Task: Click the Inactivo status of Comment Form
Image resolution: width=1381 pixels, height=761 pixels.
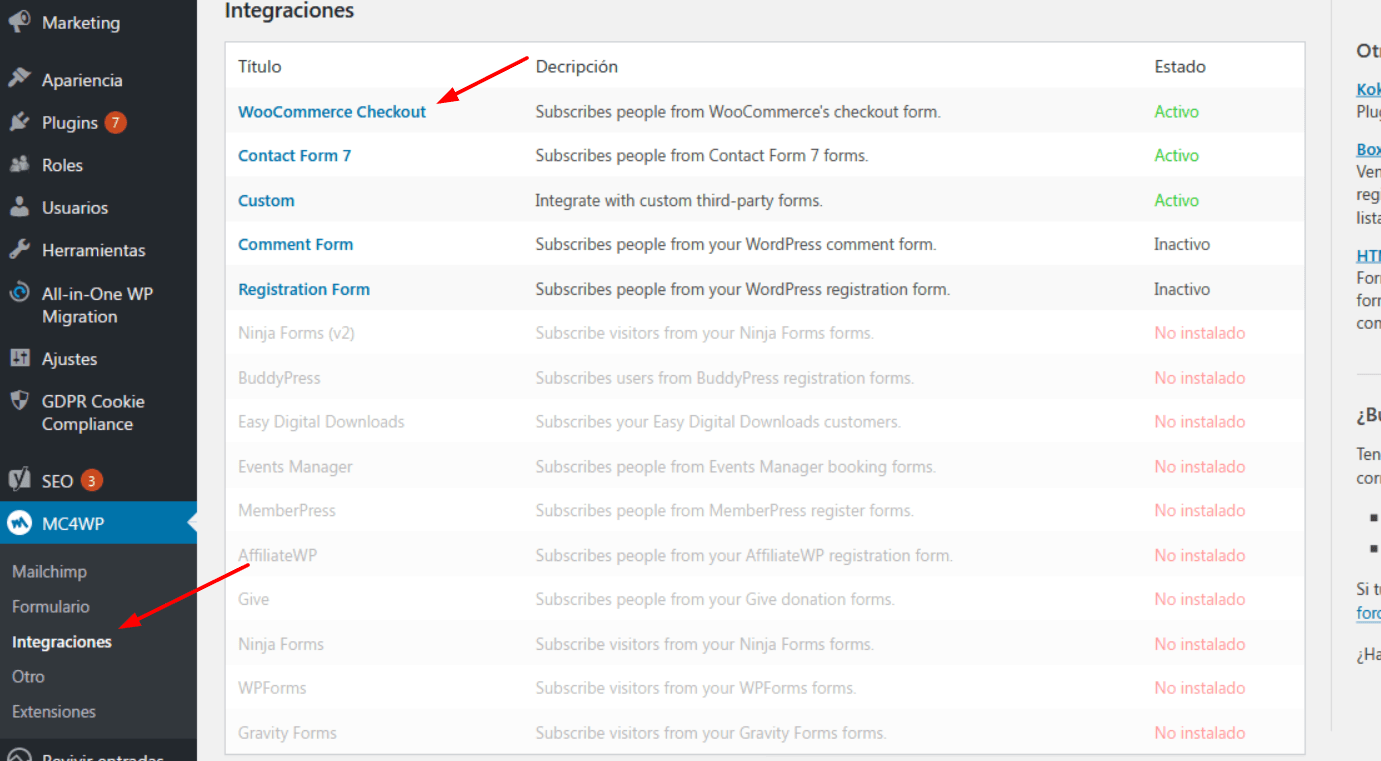Action: click(1182, 244)
